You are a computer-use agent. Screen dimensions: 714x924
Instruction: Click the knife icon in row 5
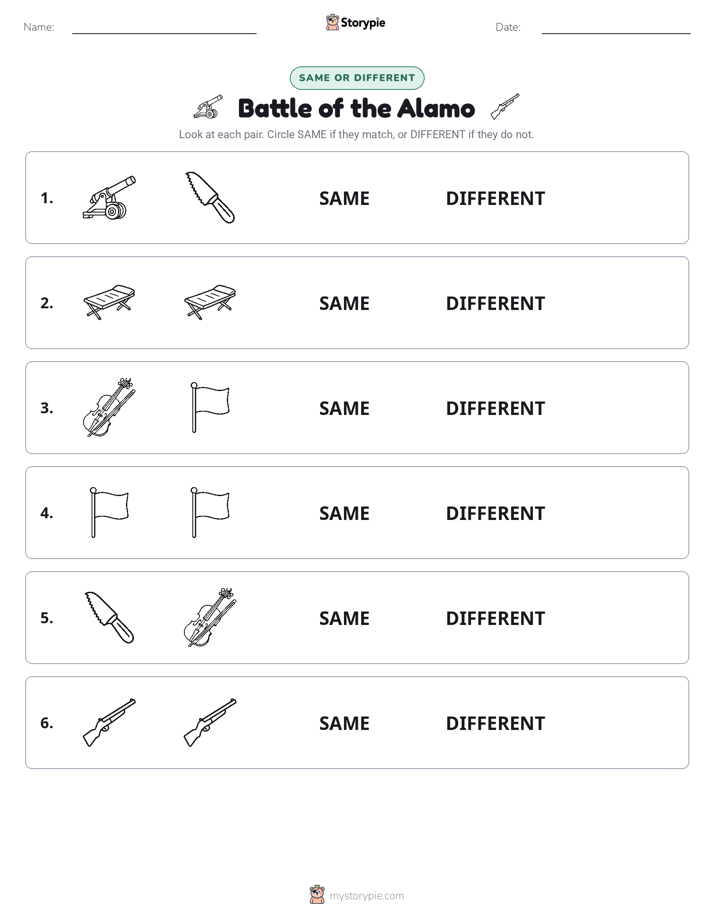[x=110, y=617]
